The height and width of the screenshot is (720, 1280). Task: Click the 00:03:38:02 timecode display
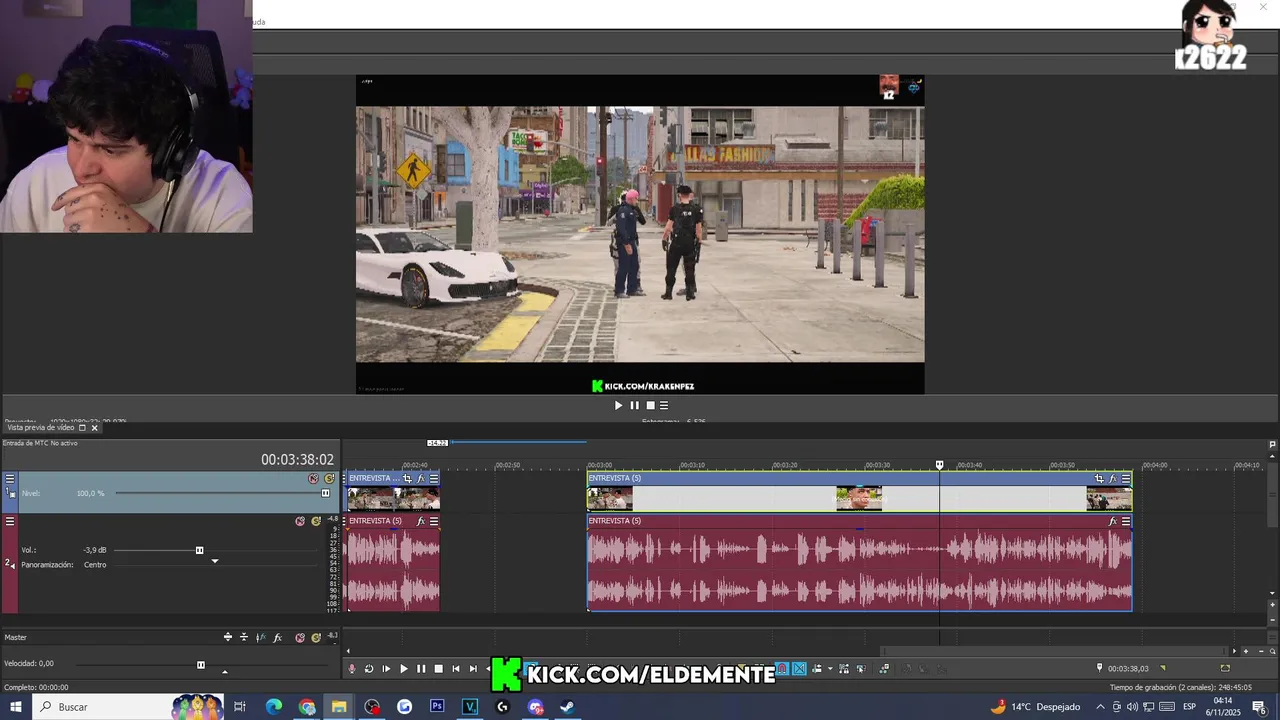(x=297, y=460)
